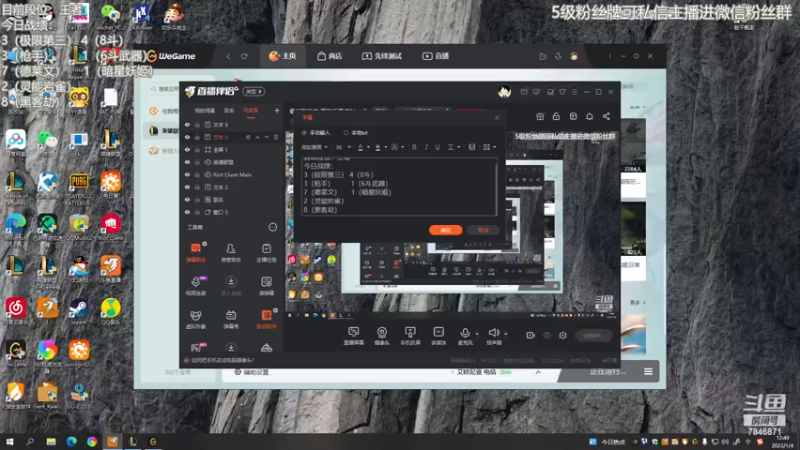Toggle visibility of 窗口 5 source
This screenshot has width=800, height=450.
(x=187, y=212)
